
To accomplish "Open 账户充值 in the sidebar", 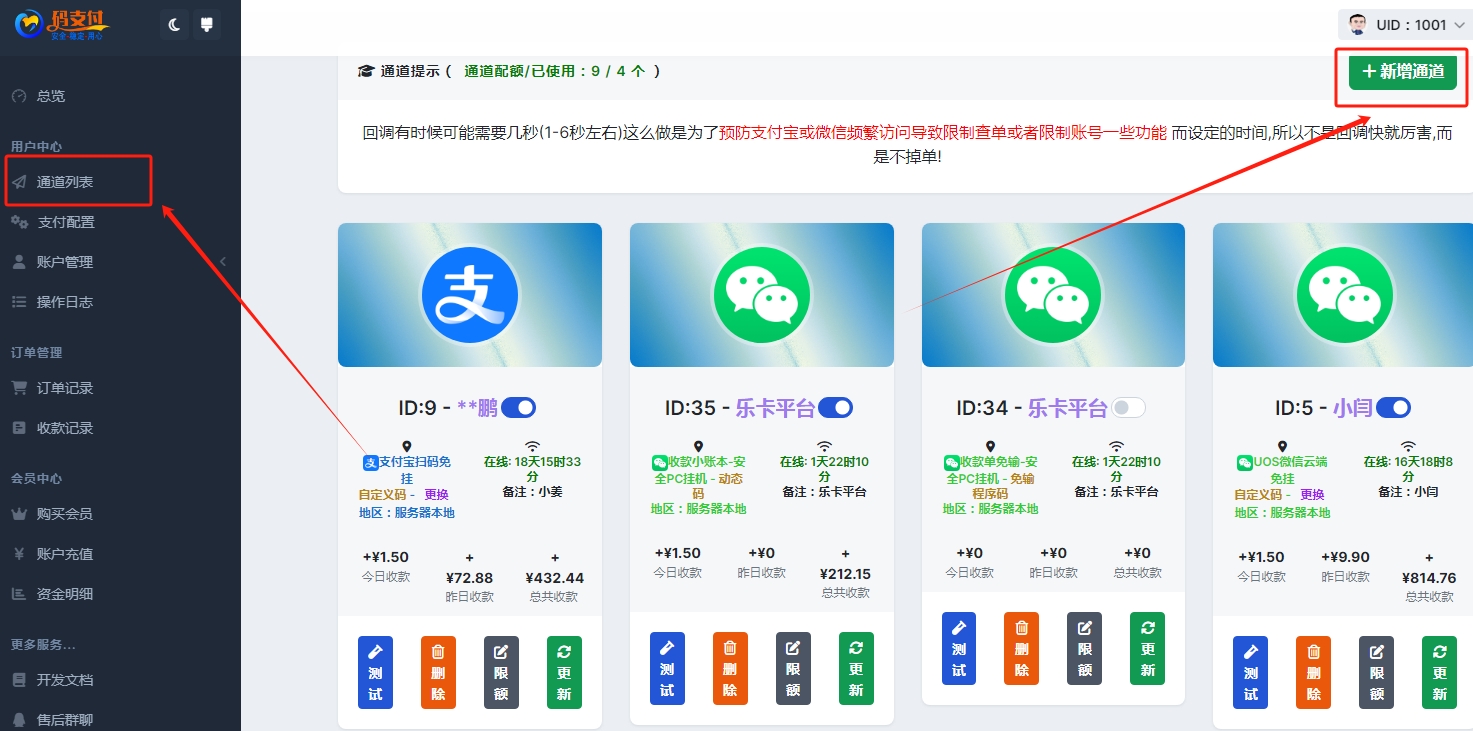I will coord(65,554).
